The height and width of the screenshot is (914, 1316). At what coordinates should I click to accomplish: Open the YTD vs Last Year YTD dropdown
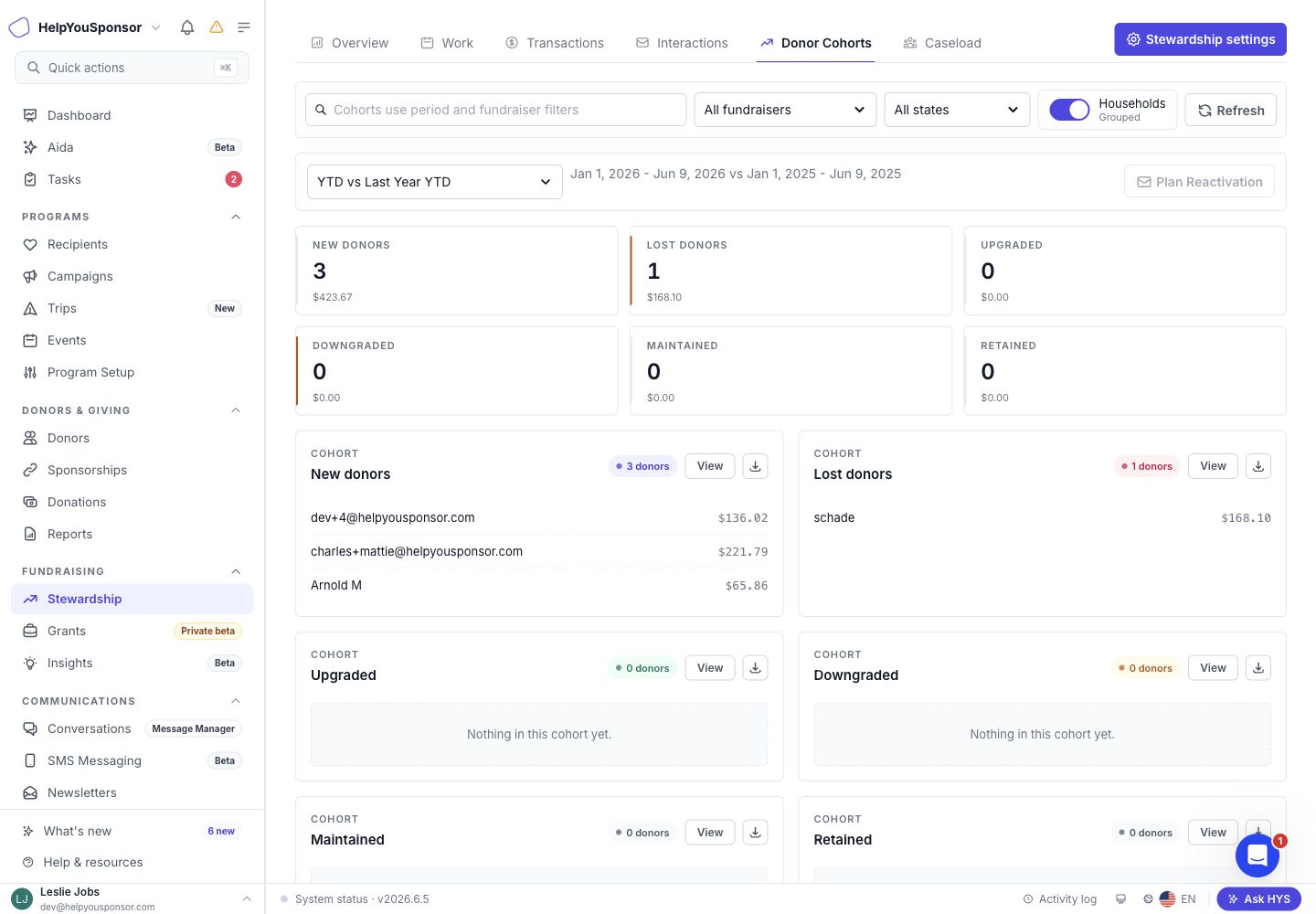(x=435, y=182)
